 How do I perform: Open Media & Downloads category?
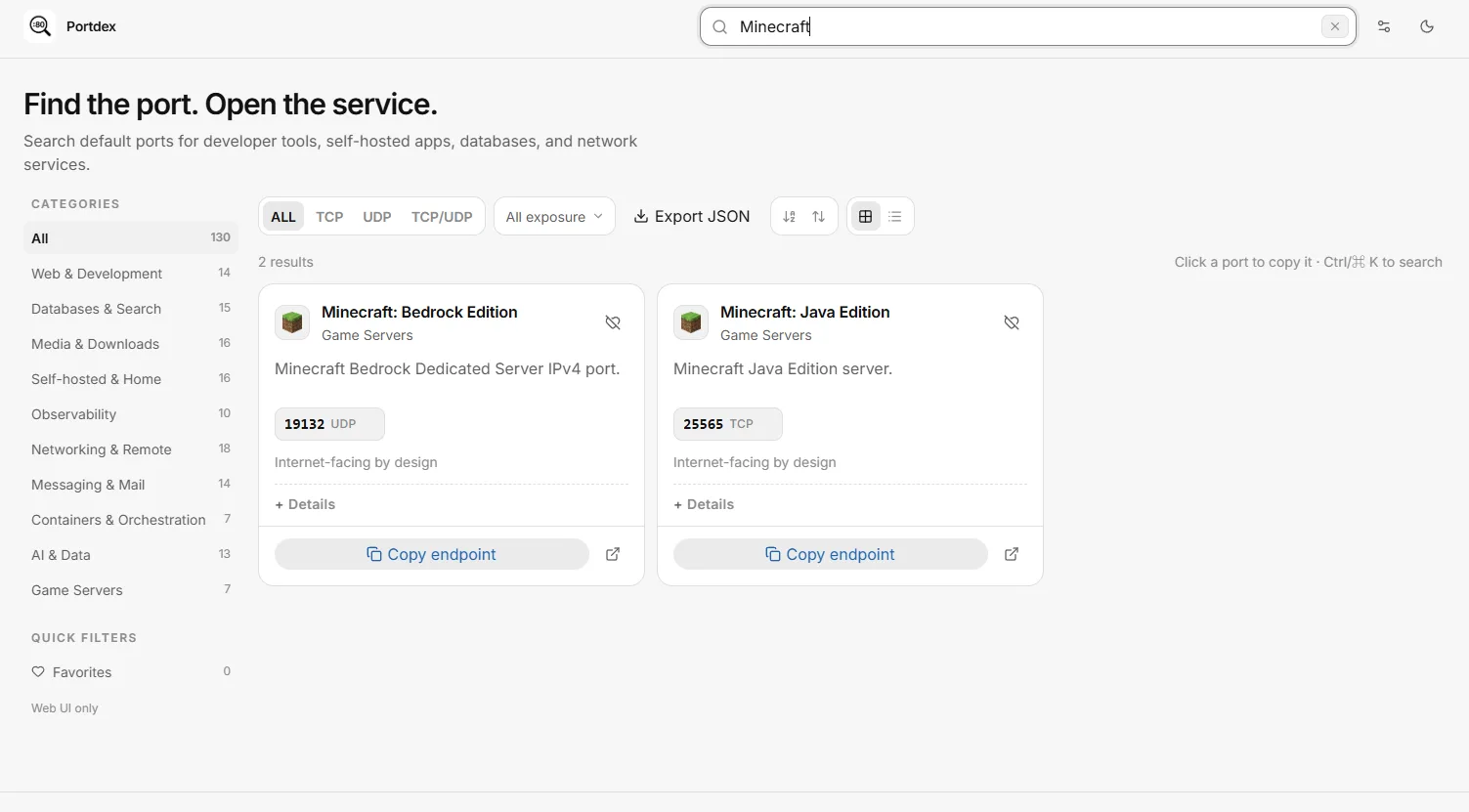131,344
